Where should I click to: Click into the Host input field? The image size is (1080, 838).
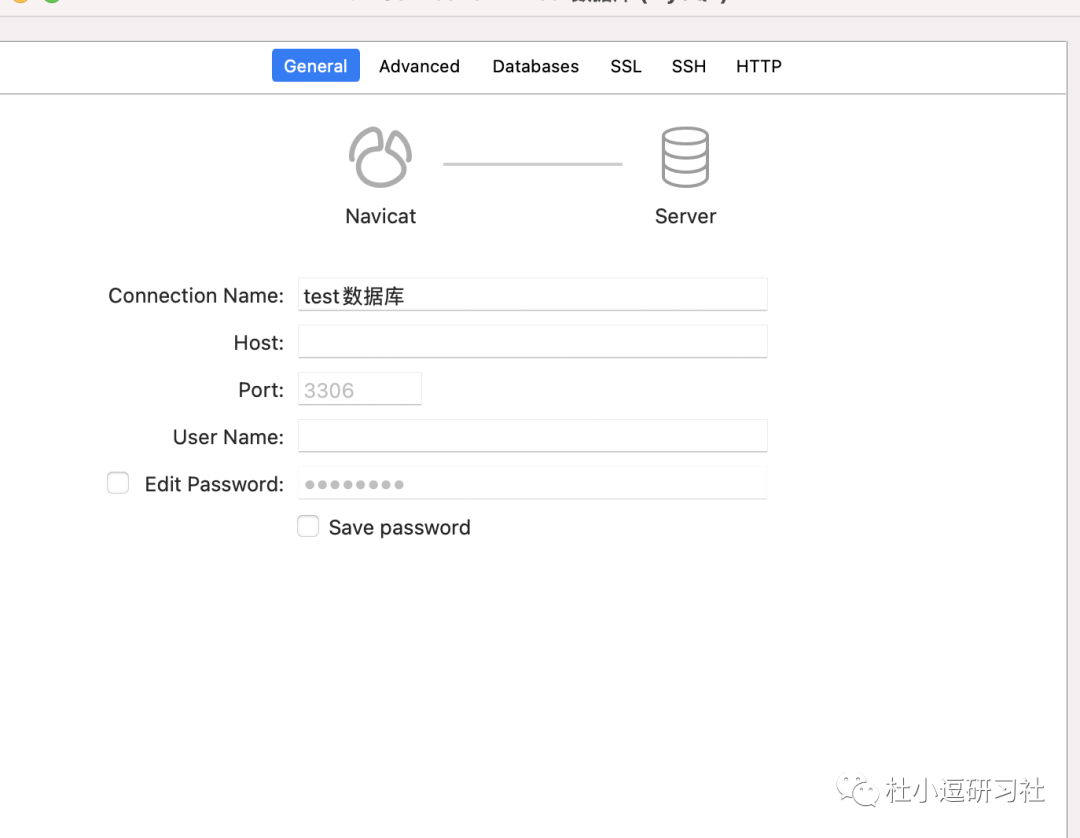tap(532, 342)
